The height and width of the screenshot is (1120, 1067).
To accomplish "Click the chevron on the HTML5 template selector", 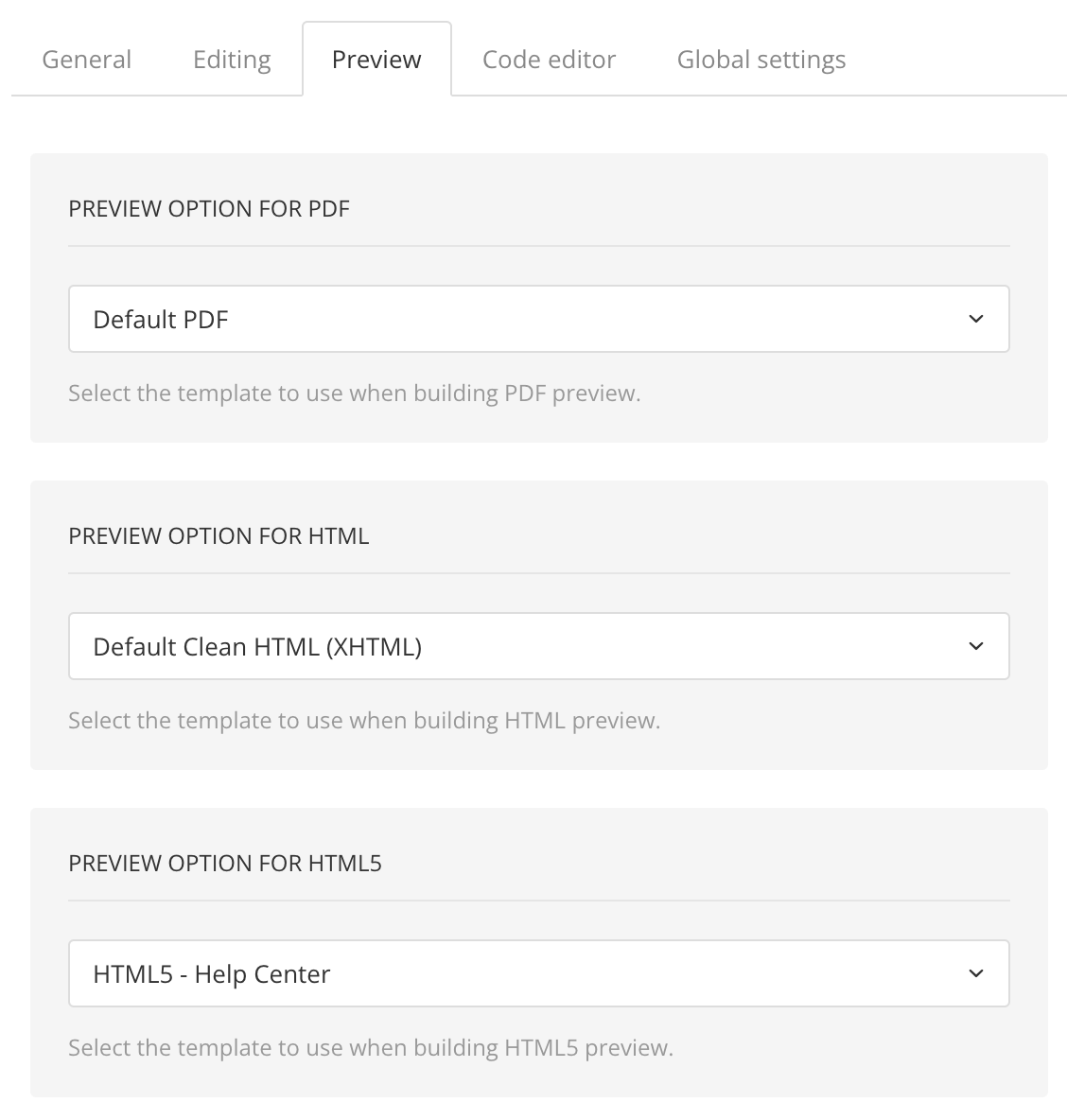I will 977,973.
